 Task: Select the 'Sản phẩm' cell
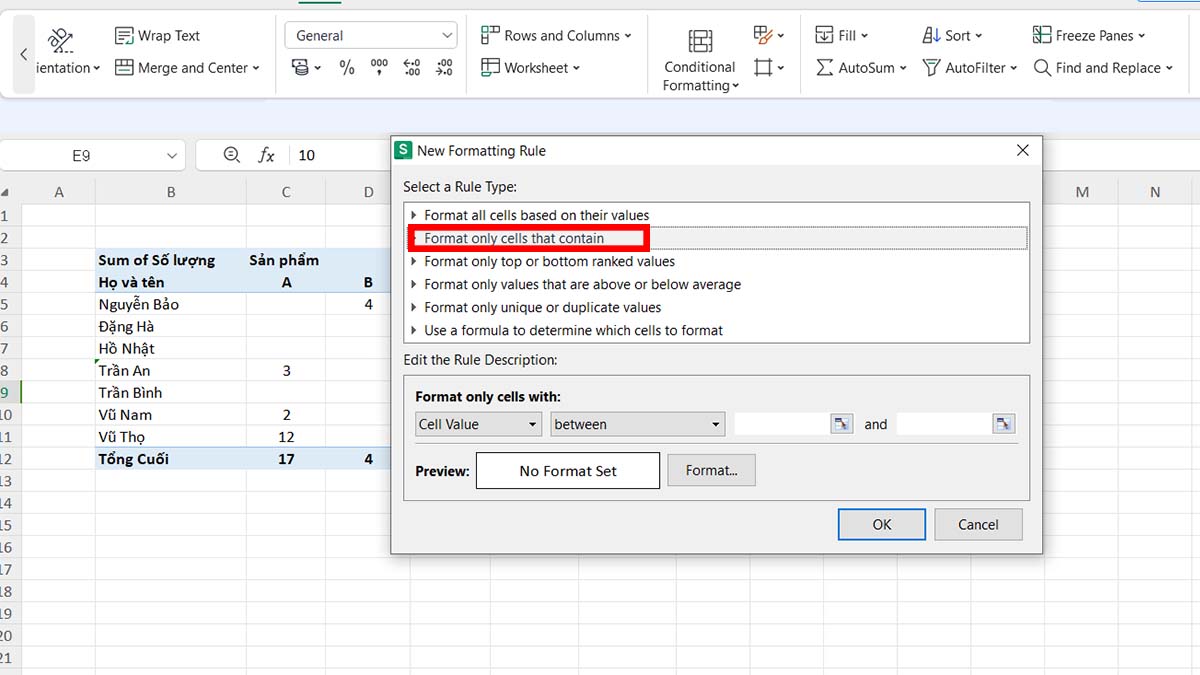click(286, 260)
